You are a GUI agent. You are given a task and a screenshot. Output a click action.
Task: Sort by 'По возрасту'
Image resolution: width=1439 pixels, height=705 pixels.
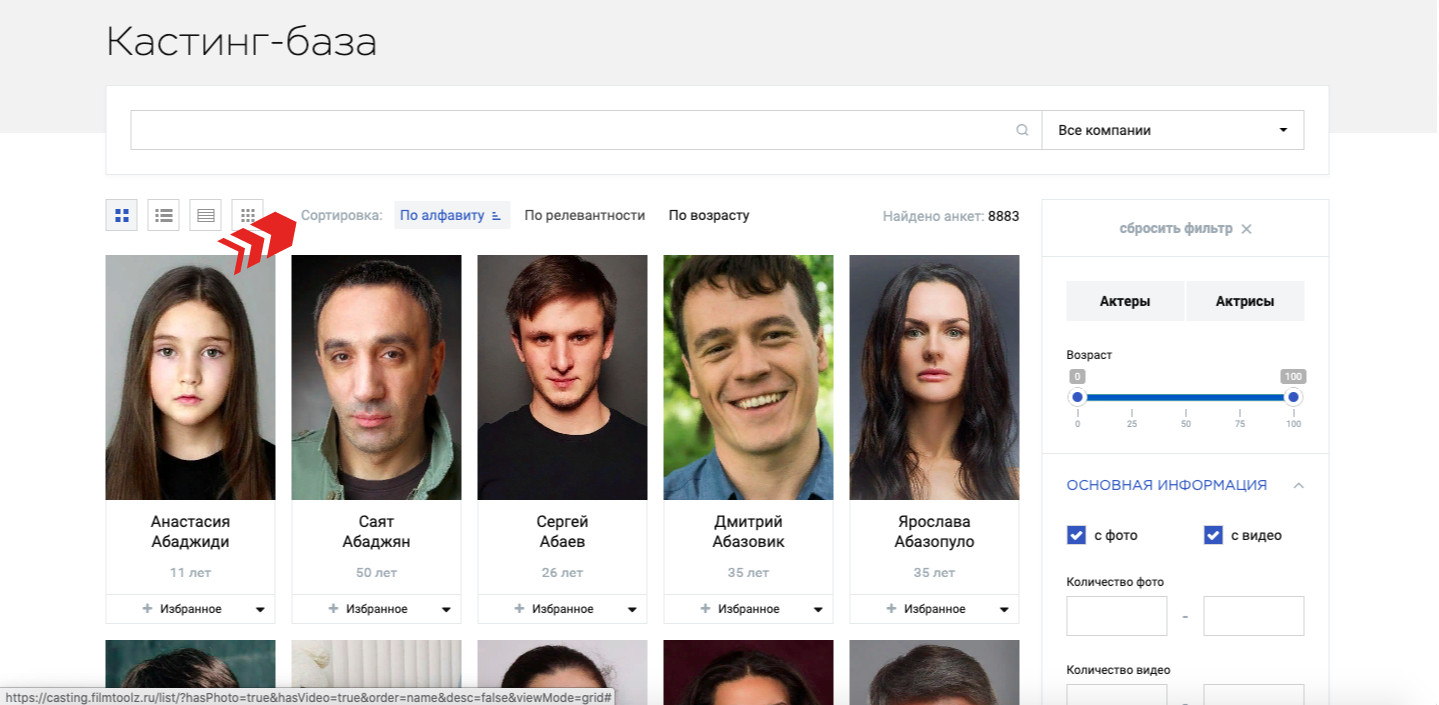709,215
